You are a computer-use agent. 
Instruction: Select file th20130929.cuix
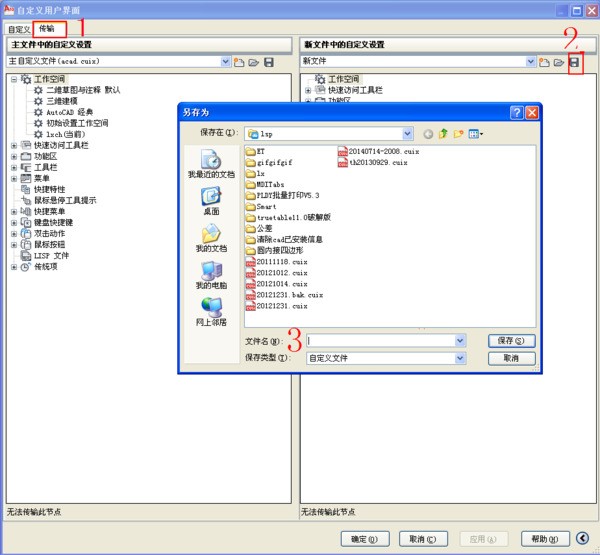373,163
